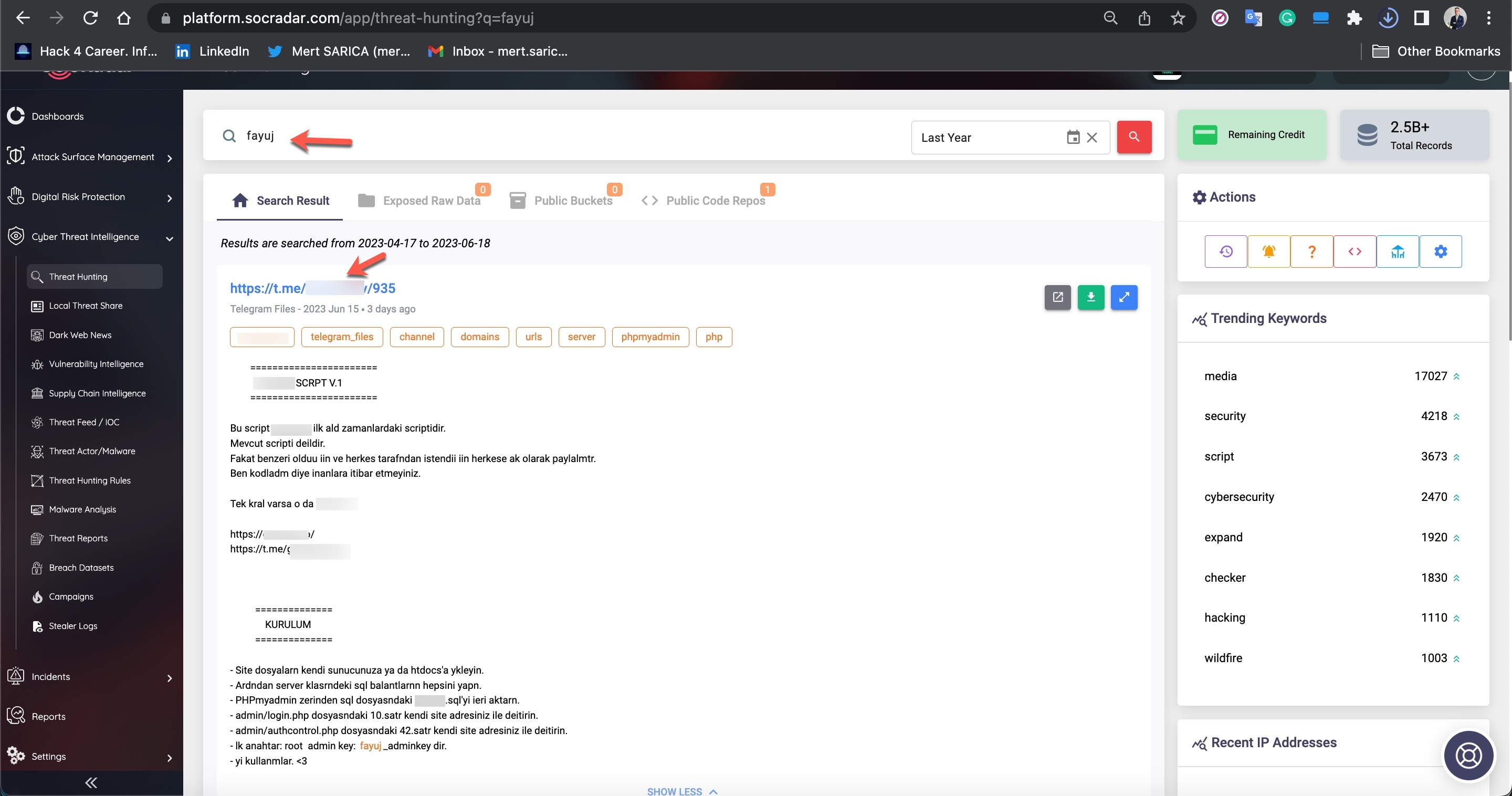The image size is (1512, 796).
Task: Expand the Public Buckets tab
Action: pyautogui.click(x=573, y=200)
